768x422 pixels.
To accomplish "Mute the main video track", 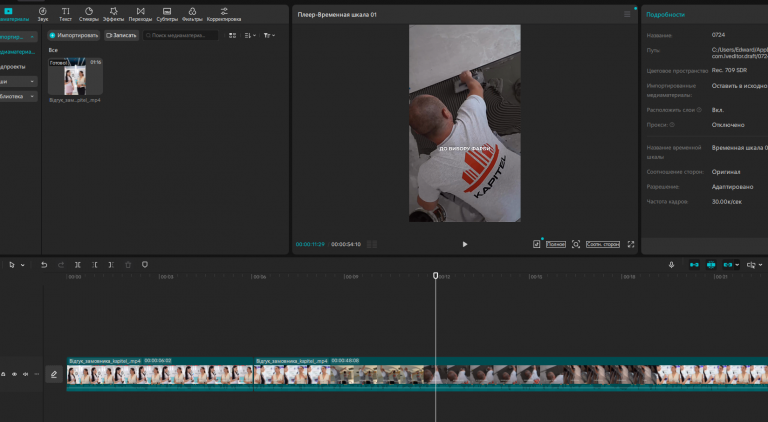I will (x=25, y=375).
